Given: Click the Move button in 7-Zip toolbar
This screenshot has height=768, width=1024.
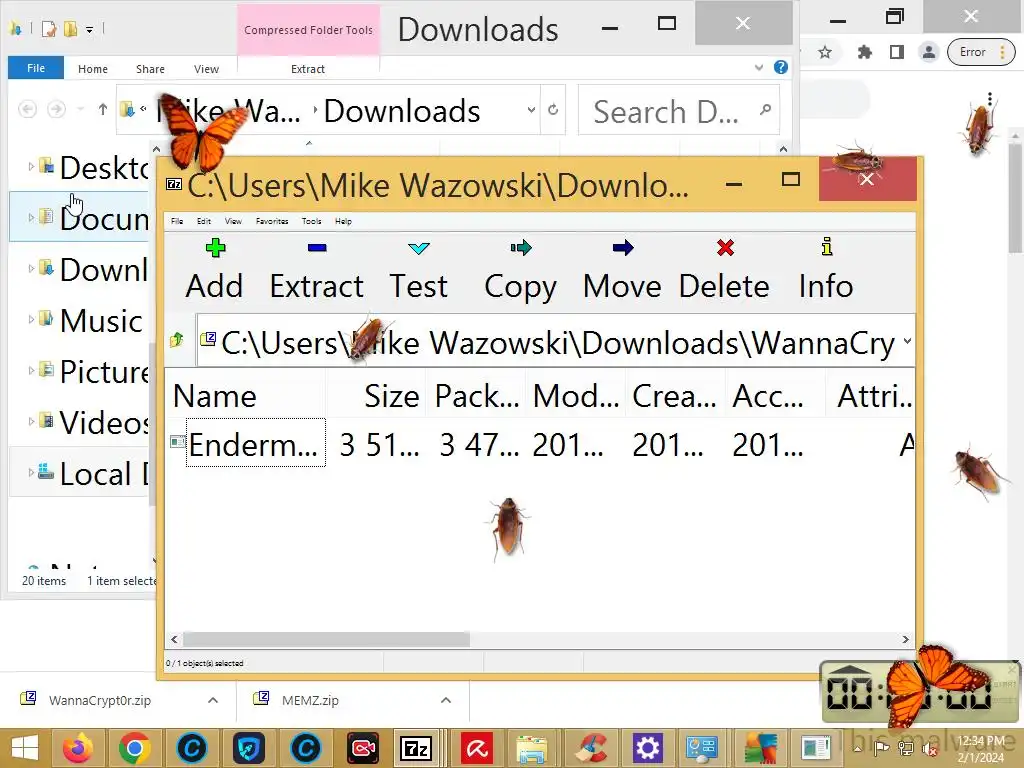Looking at the screenshot, I should (x=622, y=270).
